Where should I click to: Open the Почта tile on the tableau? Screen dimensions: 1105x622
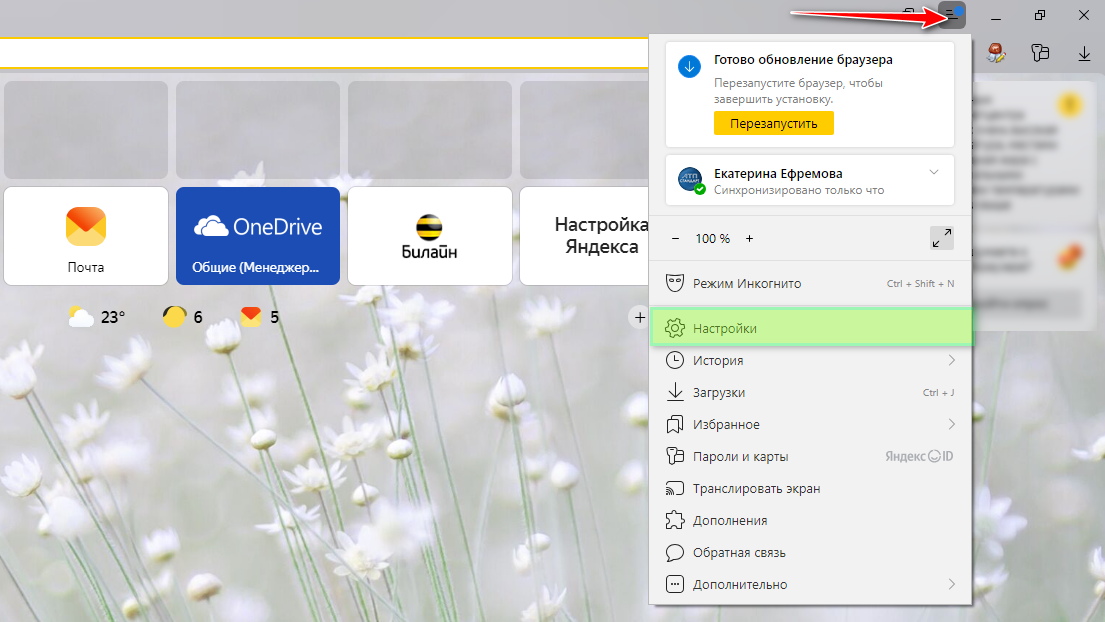[x=86, y=236]
